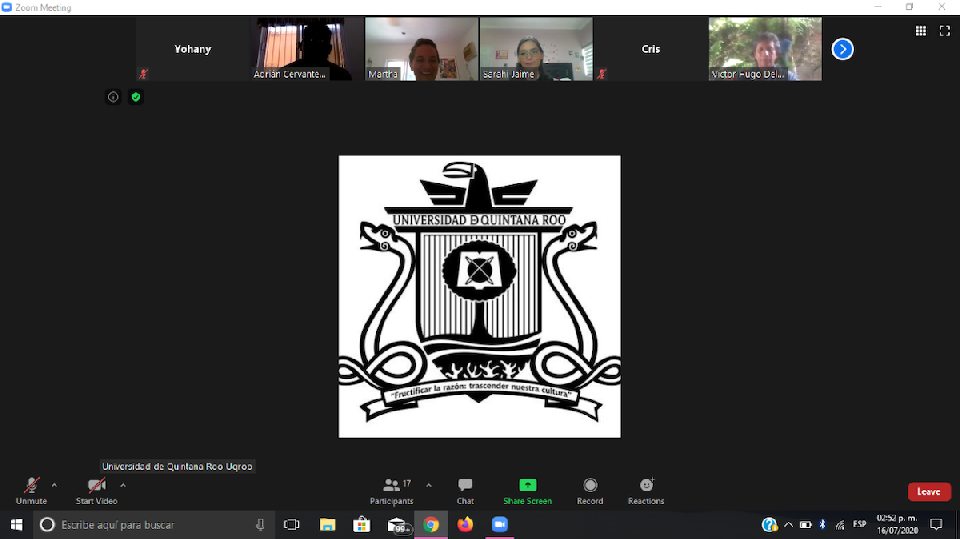
Task: Expand video options arrow next to Start Video
Action: click(123, 485)
